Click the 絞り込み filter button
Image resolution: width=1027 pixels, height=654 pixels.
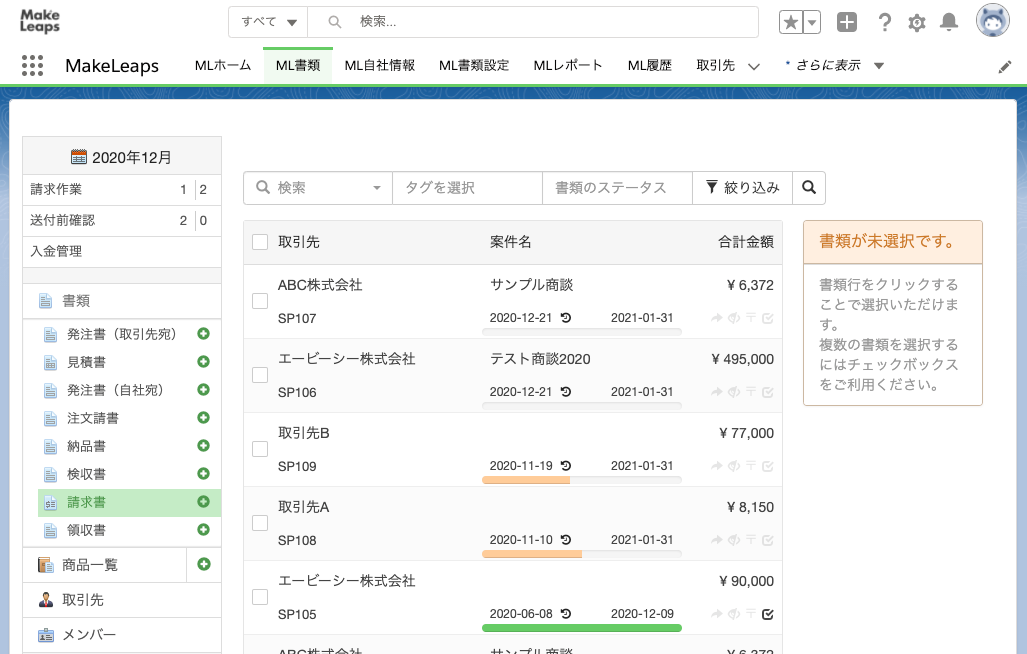pos(742,187)
